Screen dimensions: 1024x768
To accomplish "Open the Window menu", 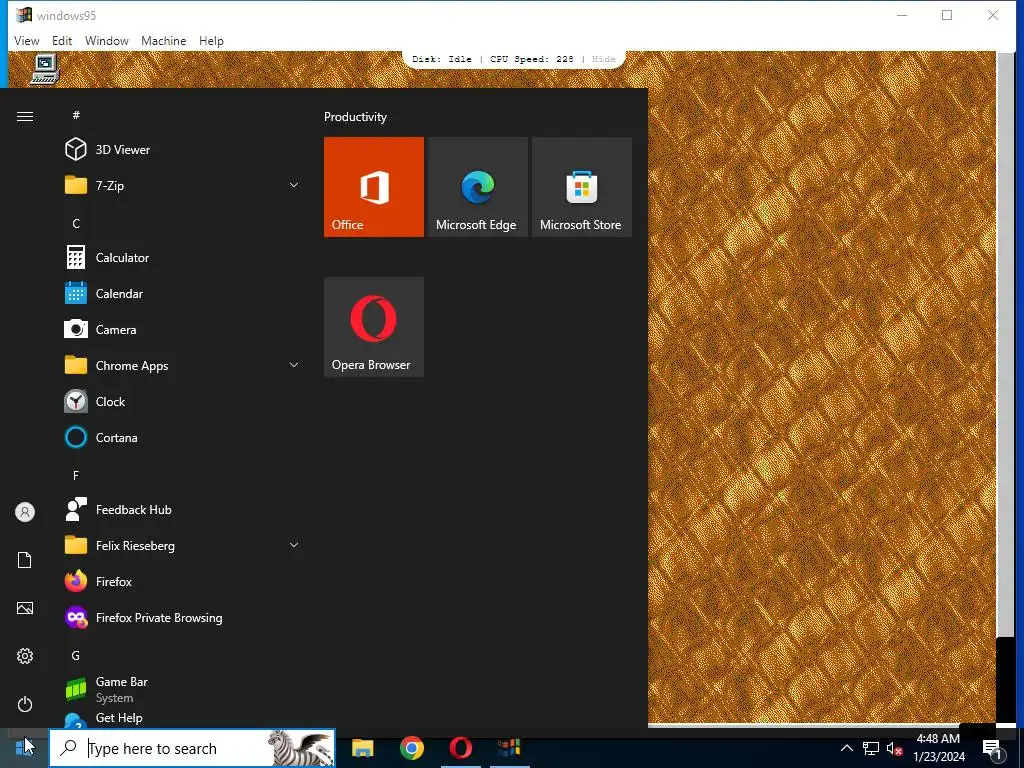I will pyautogui.click(x=106, y=40).
